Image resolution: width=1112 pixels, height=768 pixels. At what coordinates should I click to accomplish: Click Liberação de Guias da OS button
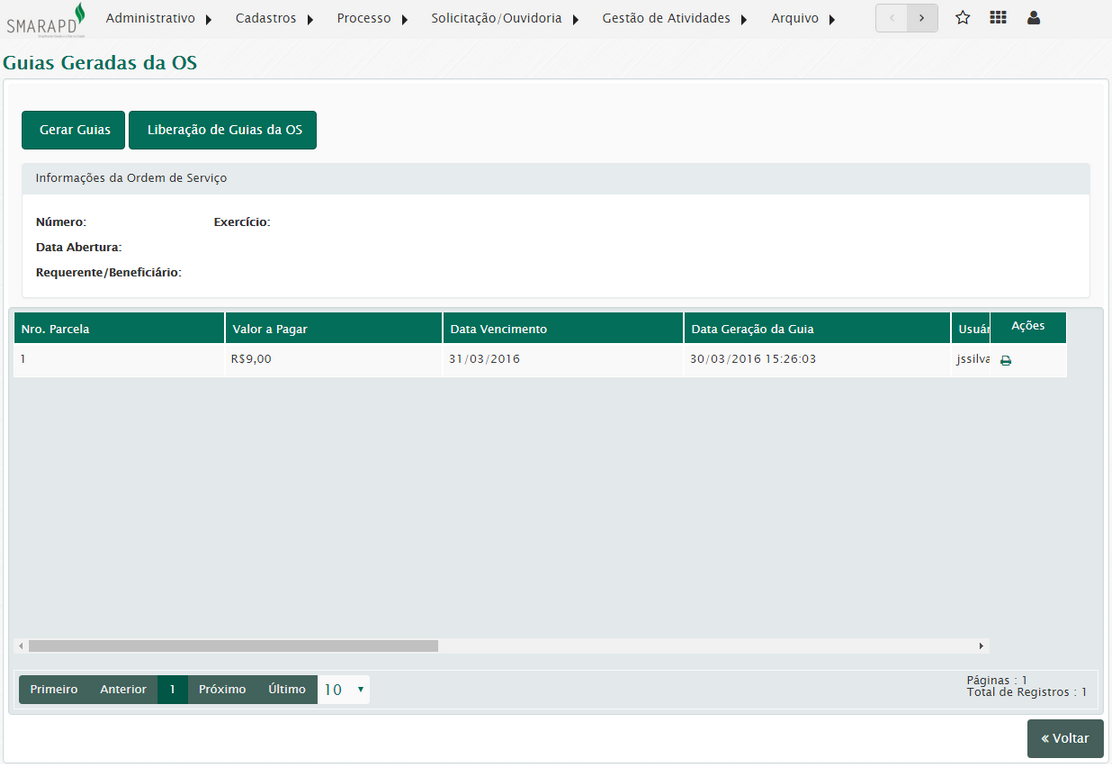223,130
